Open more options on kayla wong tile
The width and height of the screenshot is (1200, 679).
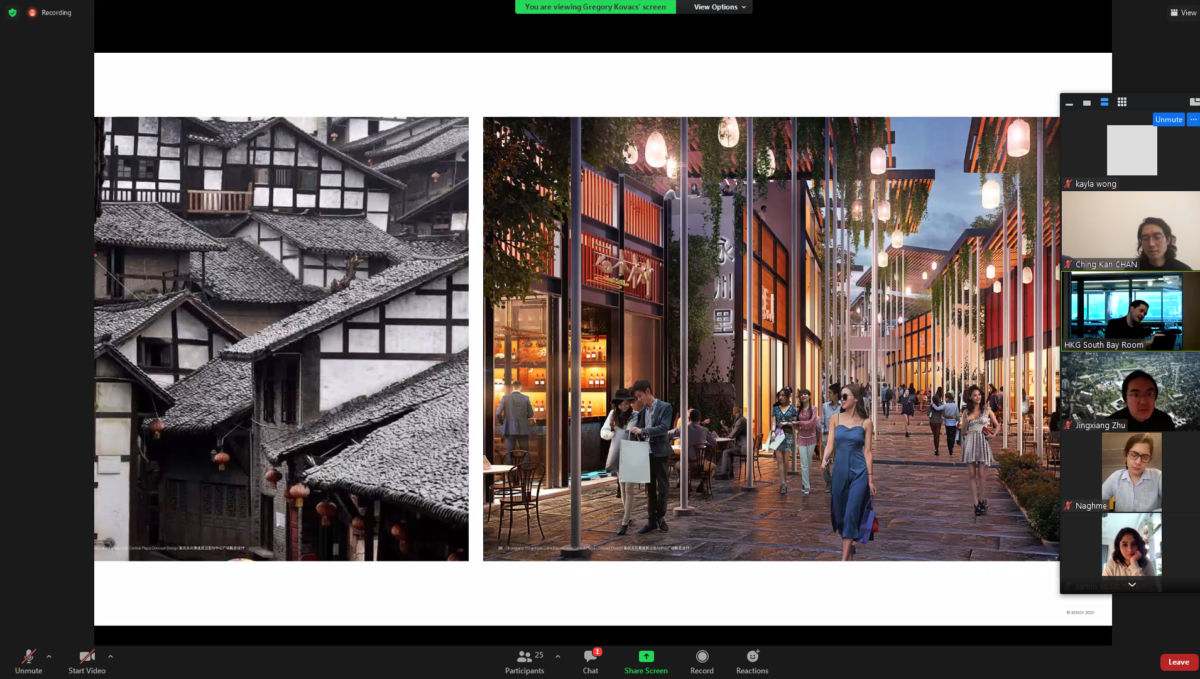(1192, 119)
